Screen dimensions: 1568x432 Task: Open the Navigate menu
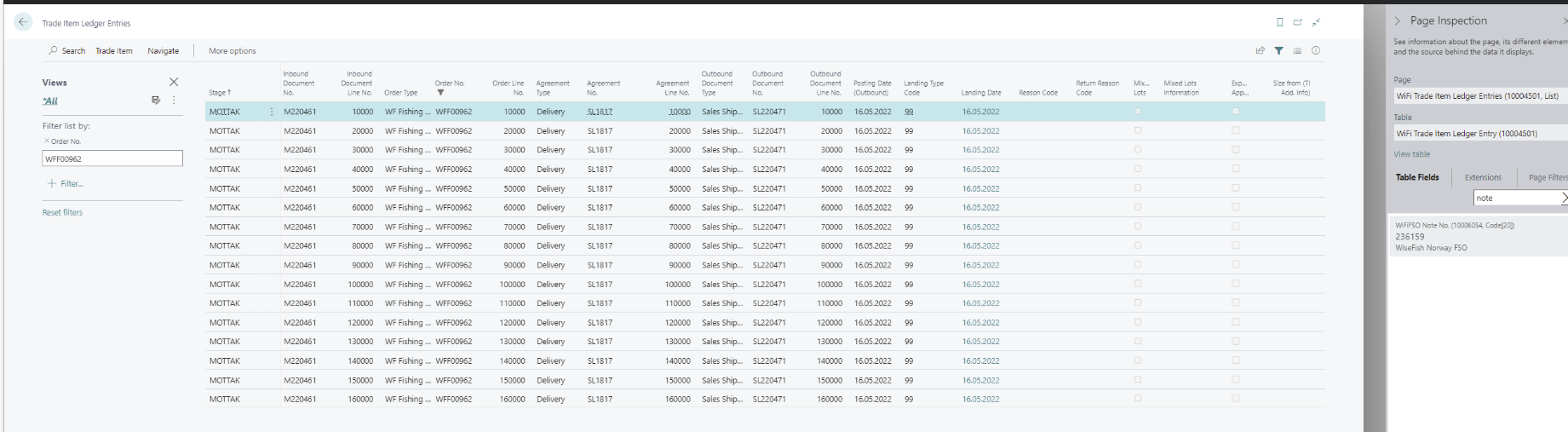coord(163,51)
